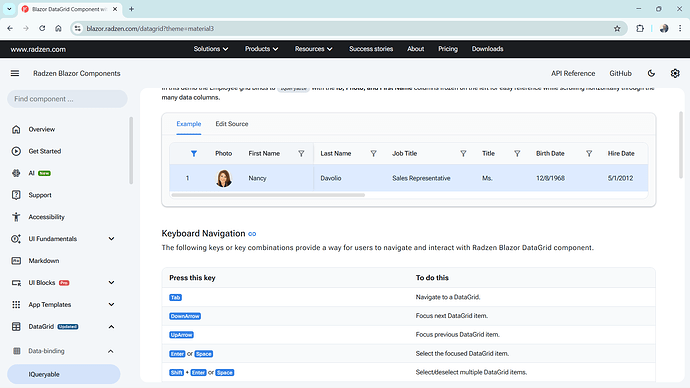Click the Find component search field

[x=67, y=99]
